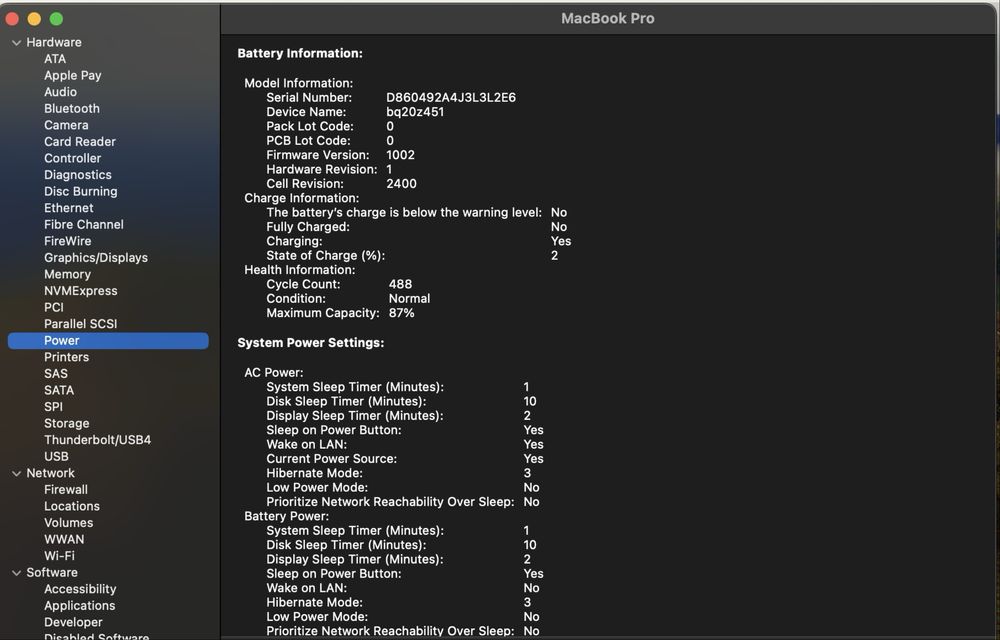Select Disc Burning in the sidebar

(x=80, y=191)
